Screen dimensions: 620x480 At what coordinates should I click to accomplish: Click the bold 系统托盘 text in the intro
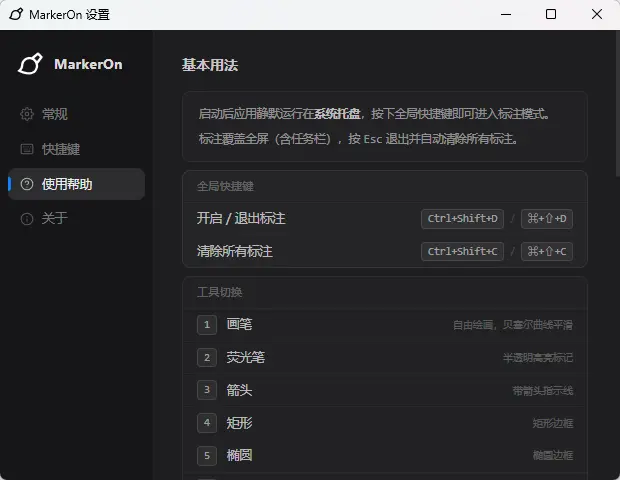click(x=337, y=114)
